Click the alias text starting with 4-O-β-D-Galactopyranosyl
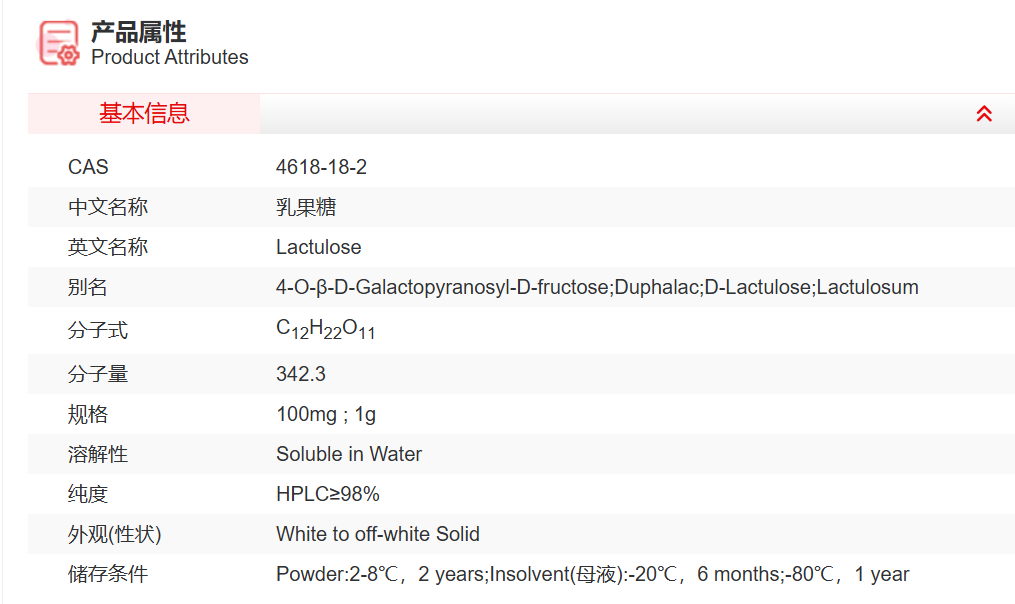The width and height of the screenshot is (1015, 604). click(596, 287)
